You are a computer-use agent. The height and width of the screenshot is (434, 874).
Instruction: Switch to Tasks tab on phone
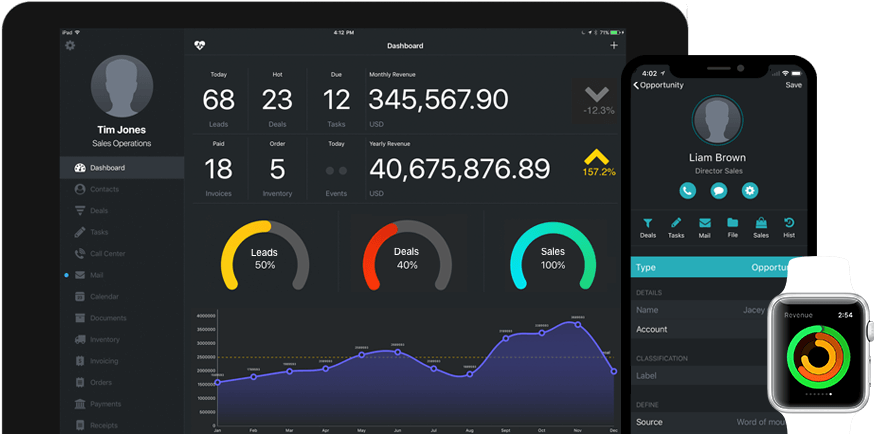(x=676, y=228)
